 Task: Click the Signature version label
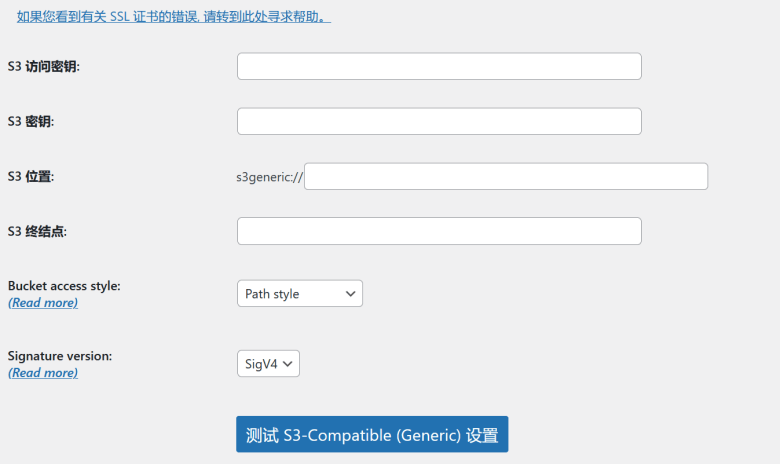click(60, 356)
